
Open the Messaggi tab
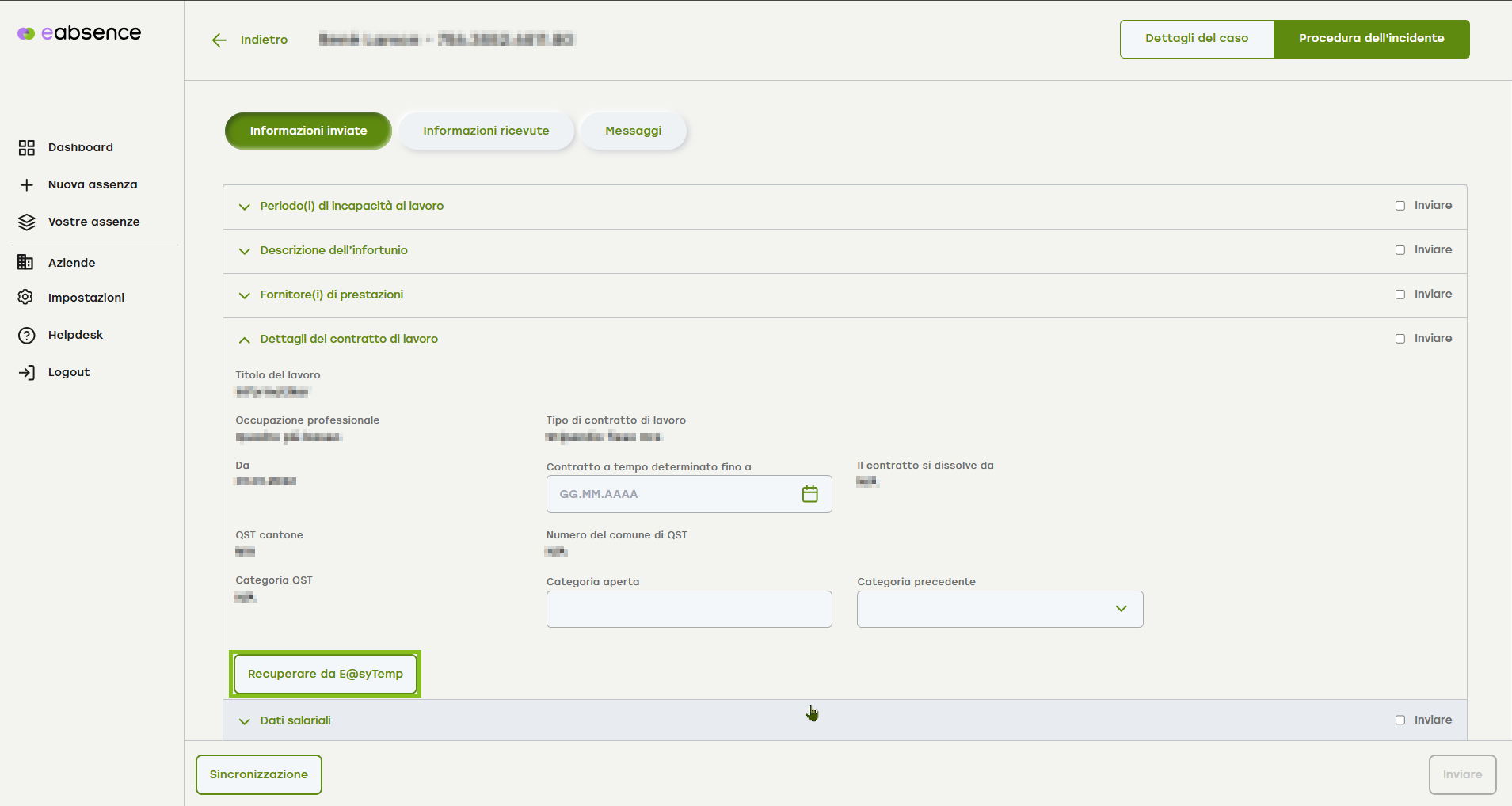point(633,131)
